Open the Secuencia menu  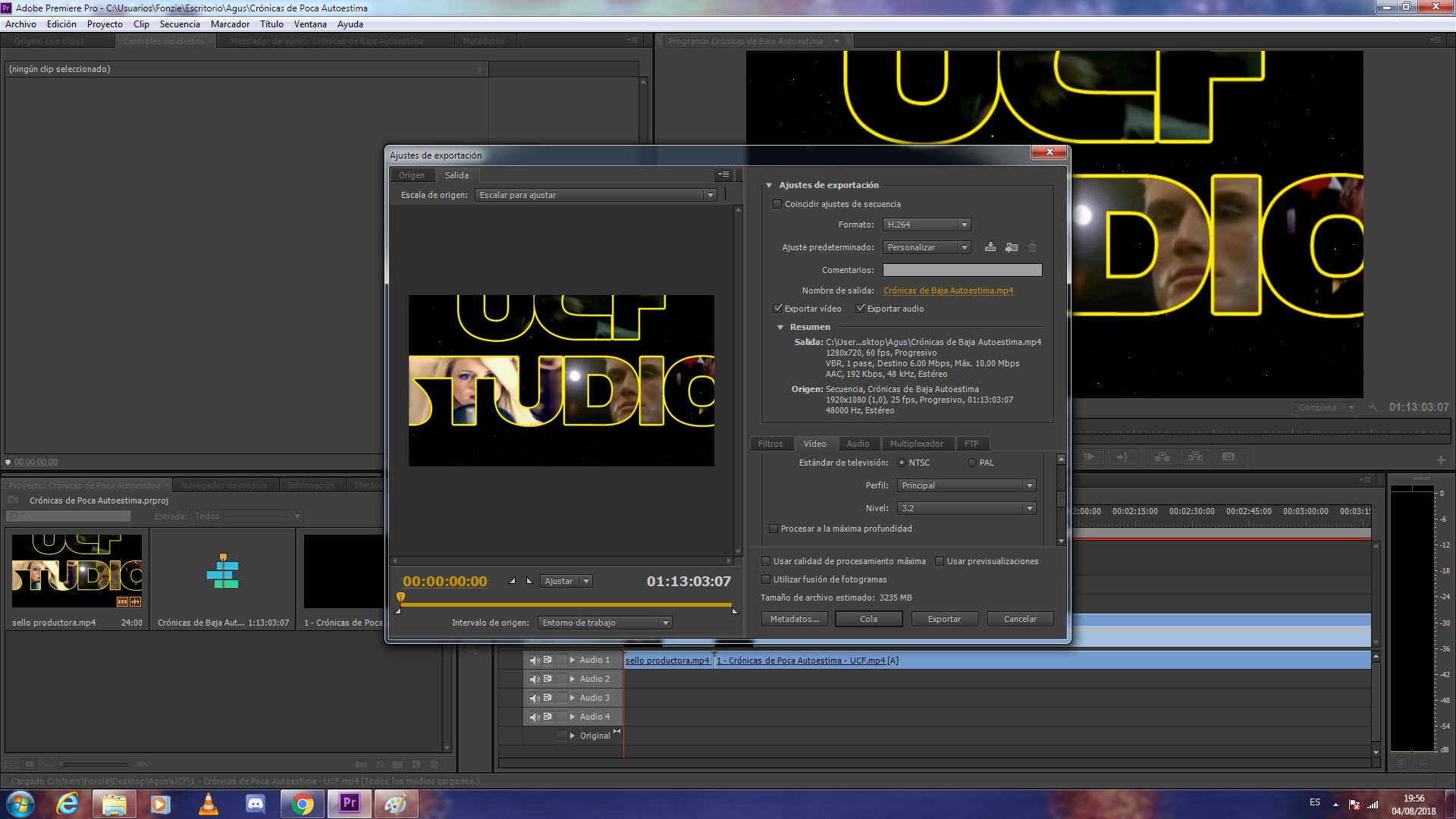tap(180, 24)
